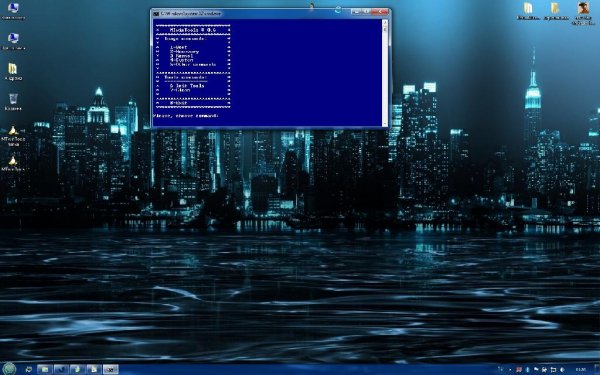Click the red flag icon in system tray
Viewport: 600px width, 375px height.
click(519, 370)
